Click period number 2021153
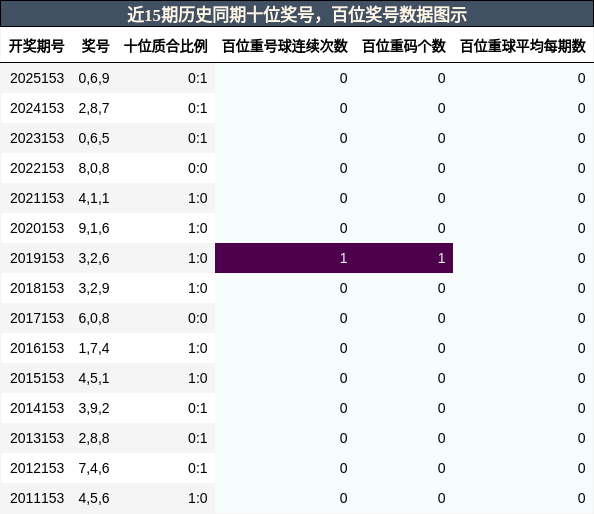The height and width of the screenshot is (514, 594). (x=37, y=198)
